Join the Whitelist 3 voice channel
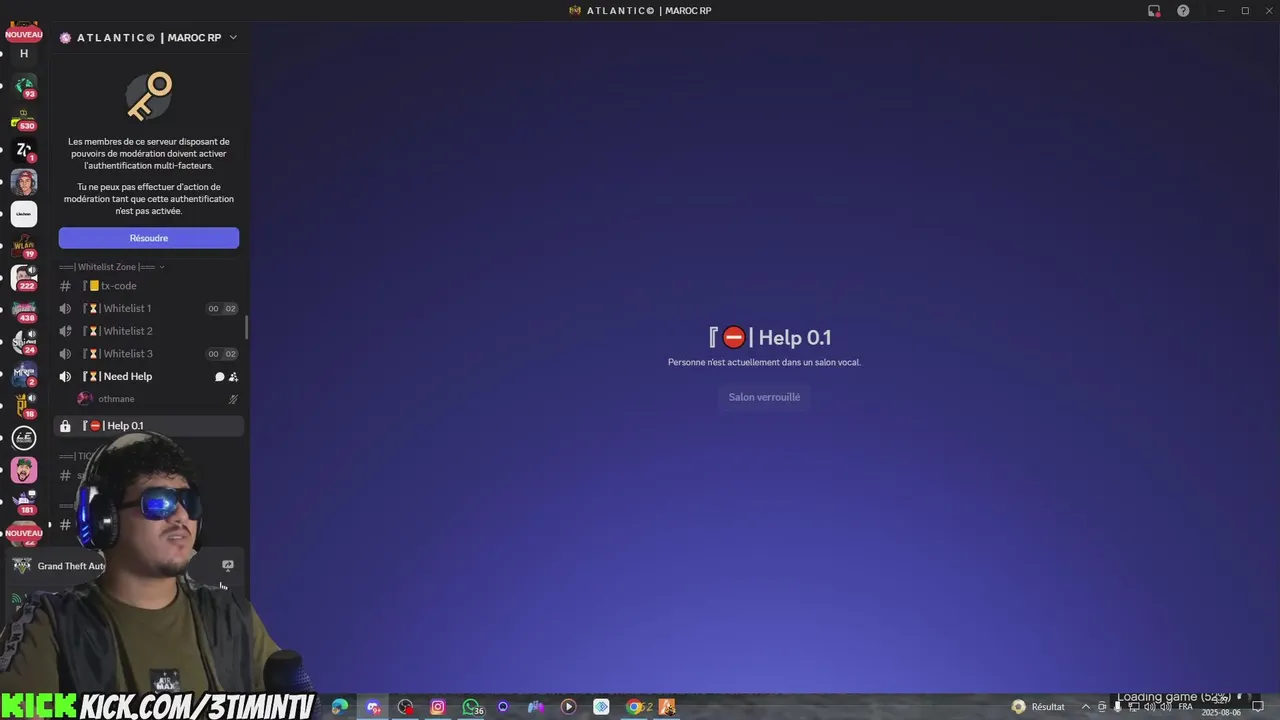Viewport: 1280px width, 720px height. coord(149,354)
